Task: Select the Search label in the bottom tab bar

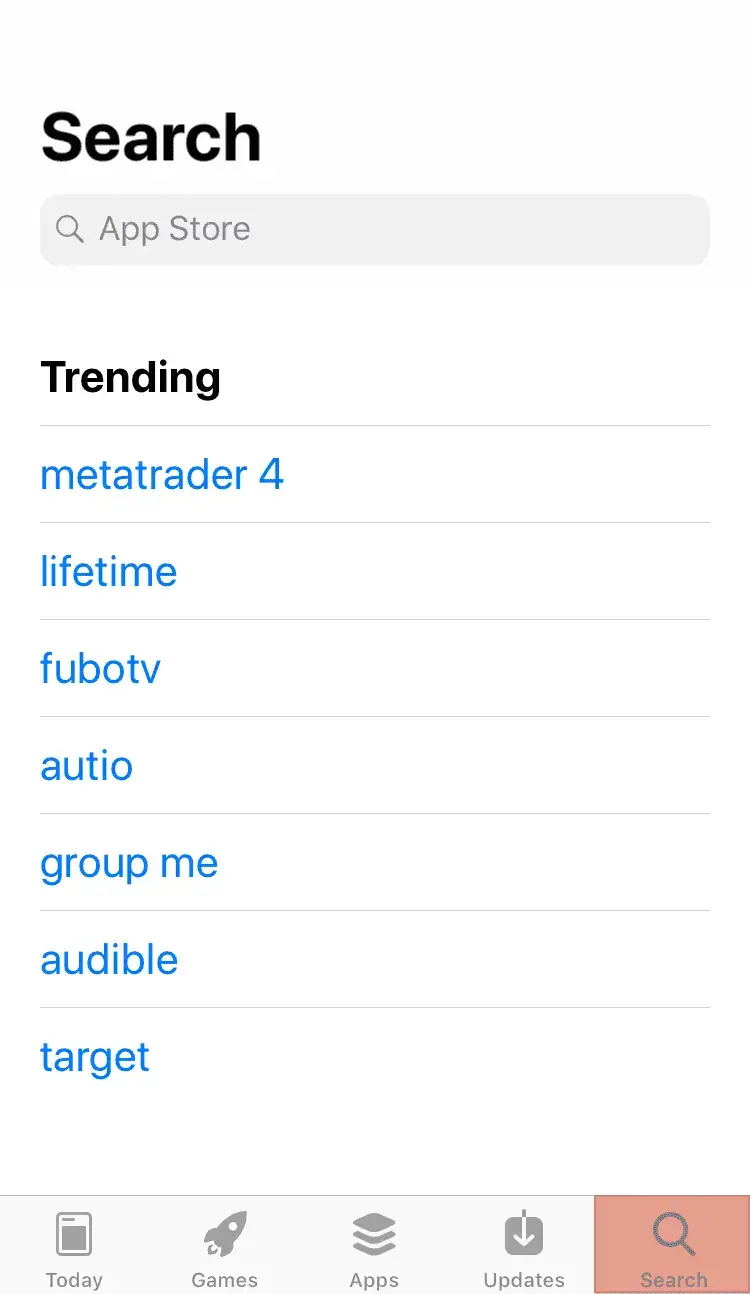Action: [674, 1280]
